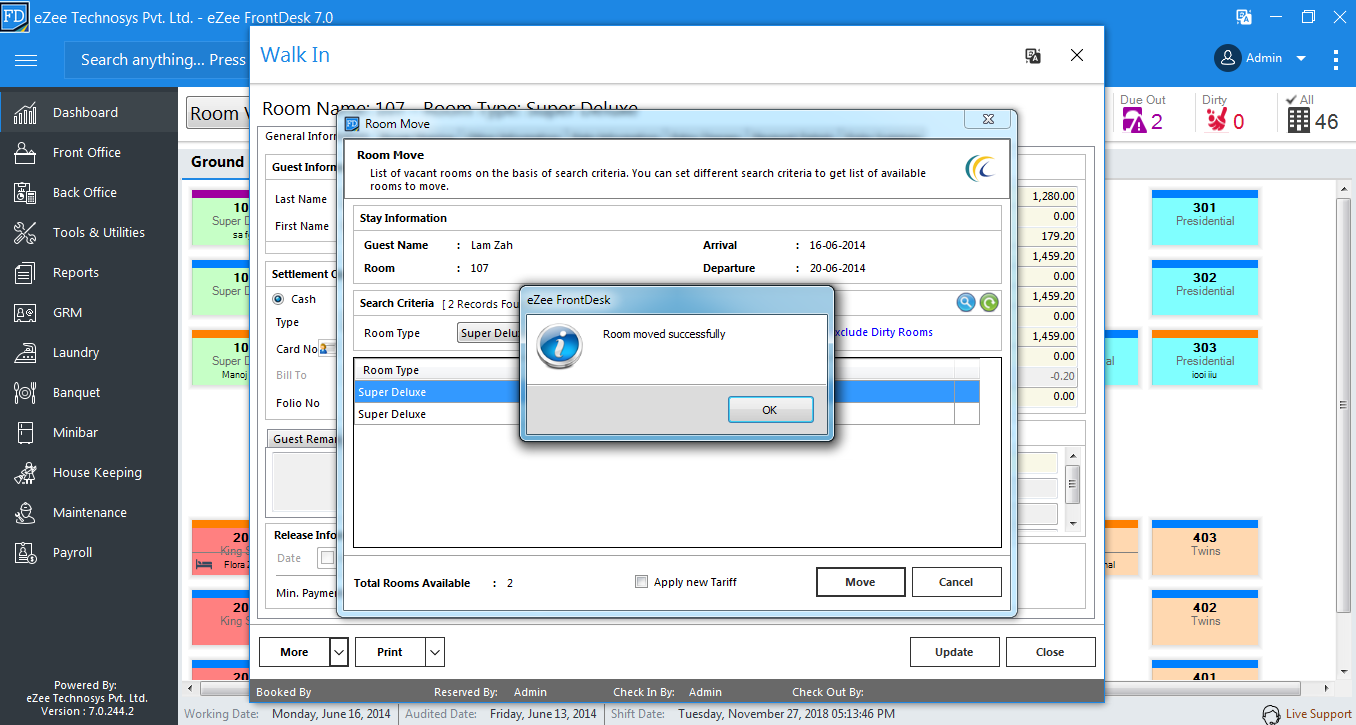Select room 403 Twins tile

[x=1205, y=547]
